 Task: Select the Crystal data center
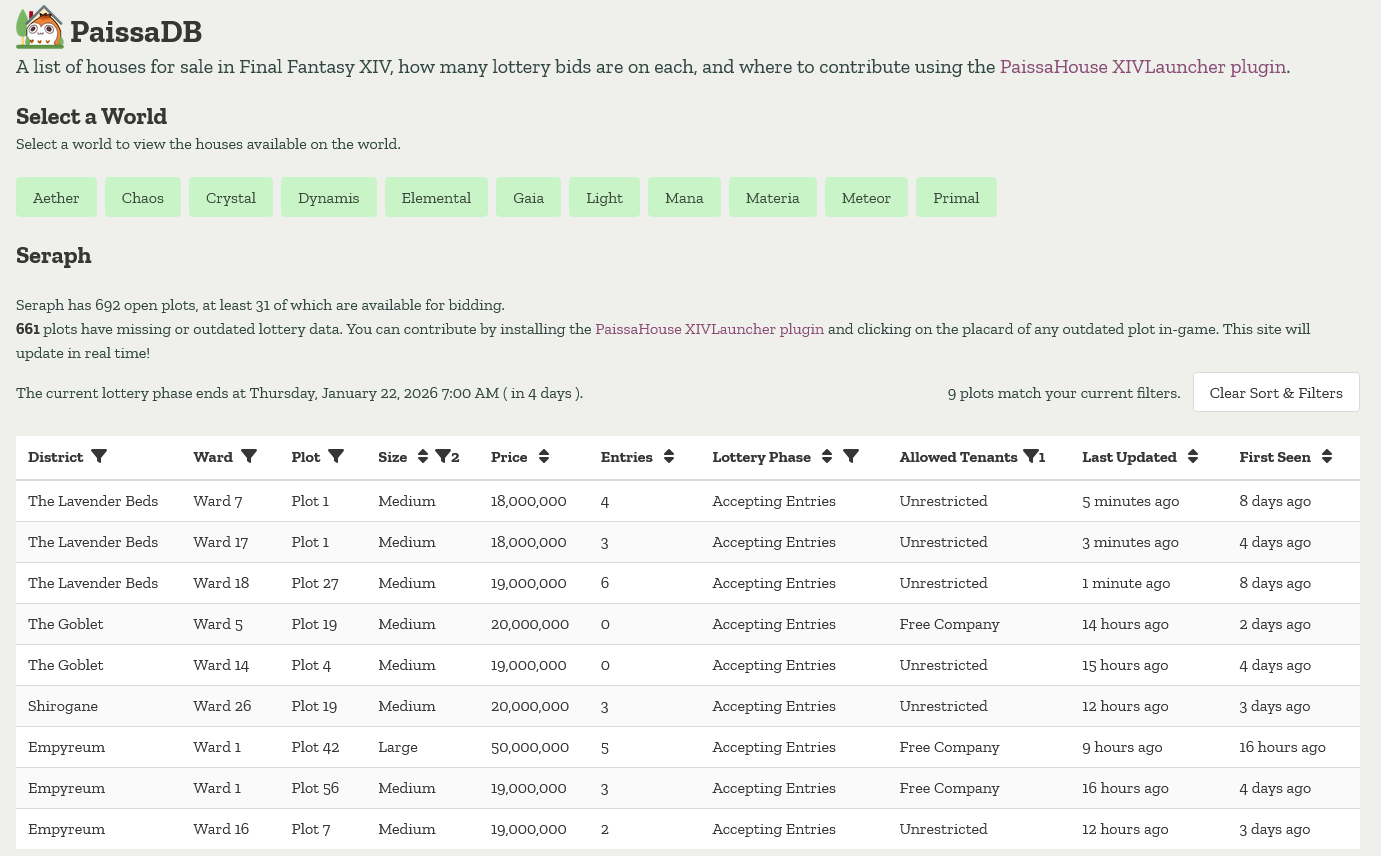tap(231, 198)
